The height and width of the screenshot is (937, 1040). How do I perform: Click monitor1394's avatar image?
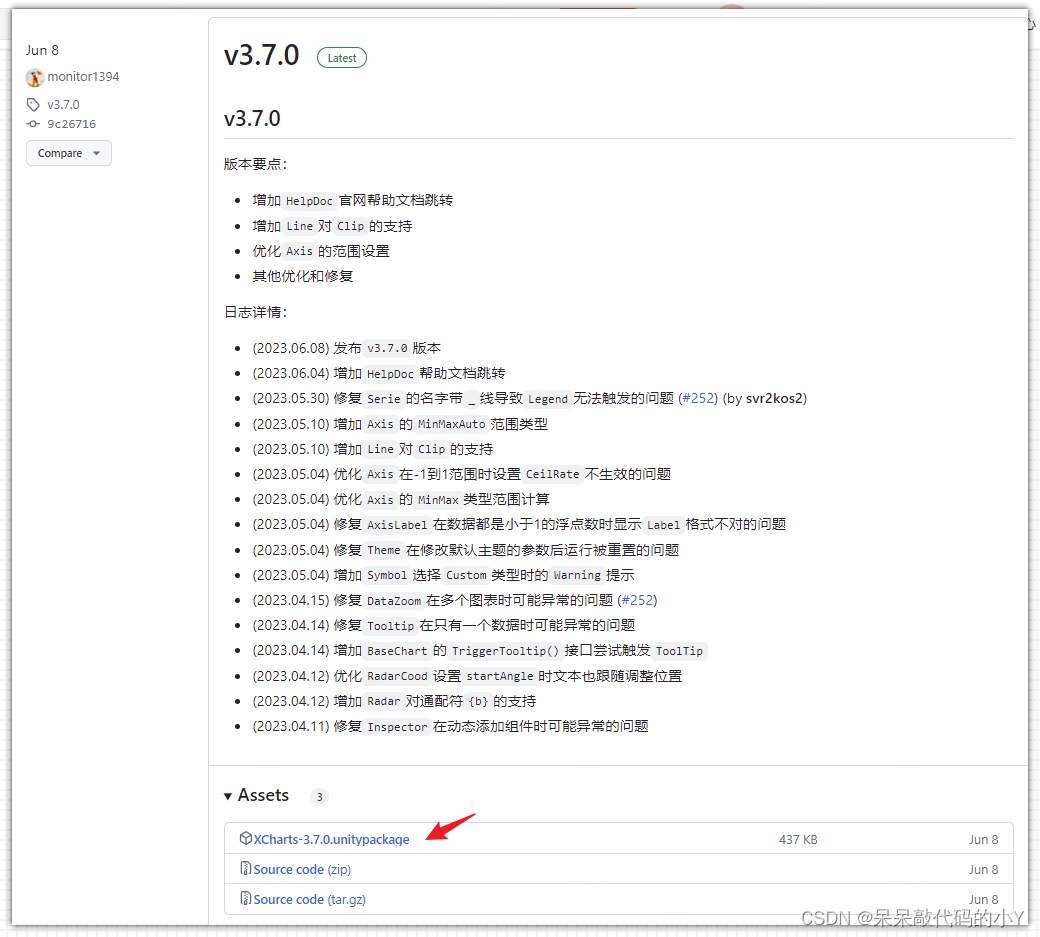click(34, 78)
